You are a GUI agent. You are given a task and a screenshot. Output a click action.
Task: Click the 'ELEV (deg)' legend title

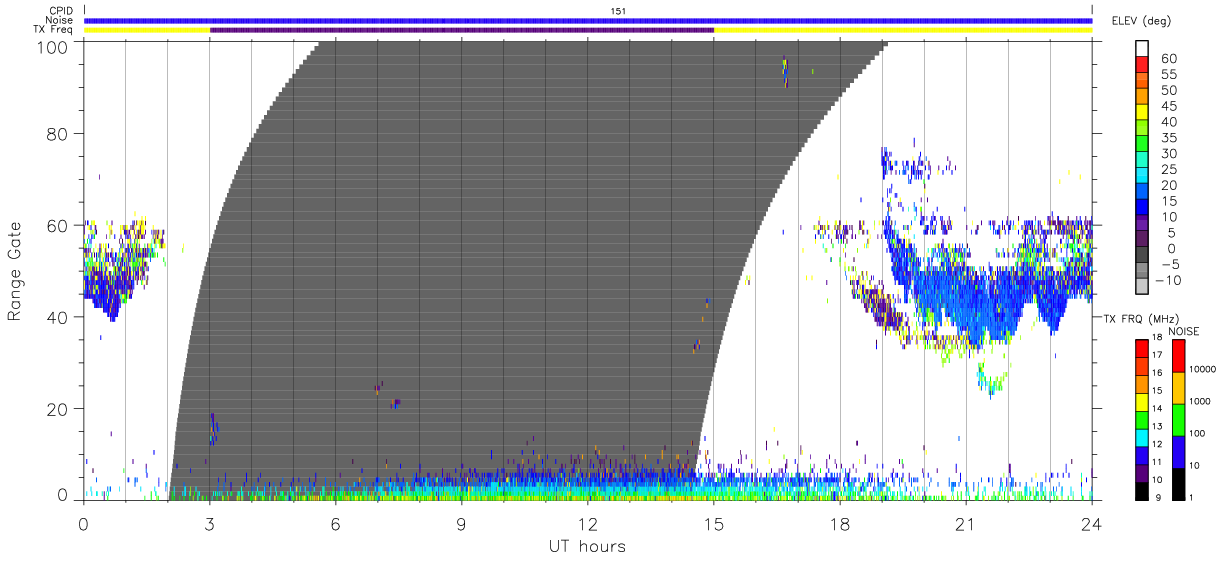point(1141,21)
